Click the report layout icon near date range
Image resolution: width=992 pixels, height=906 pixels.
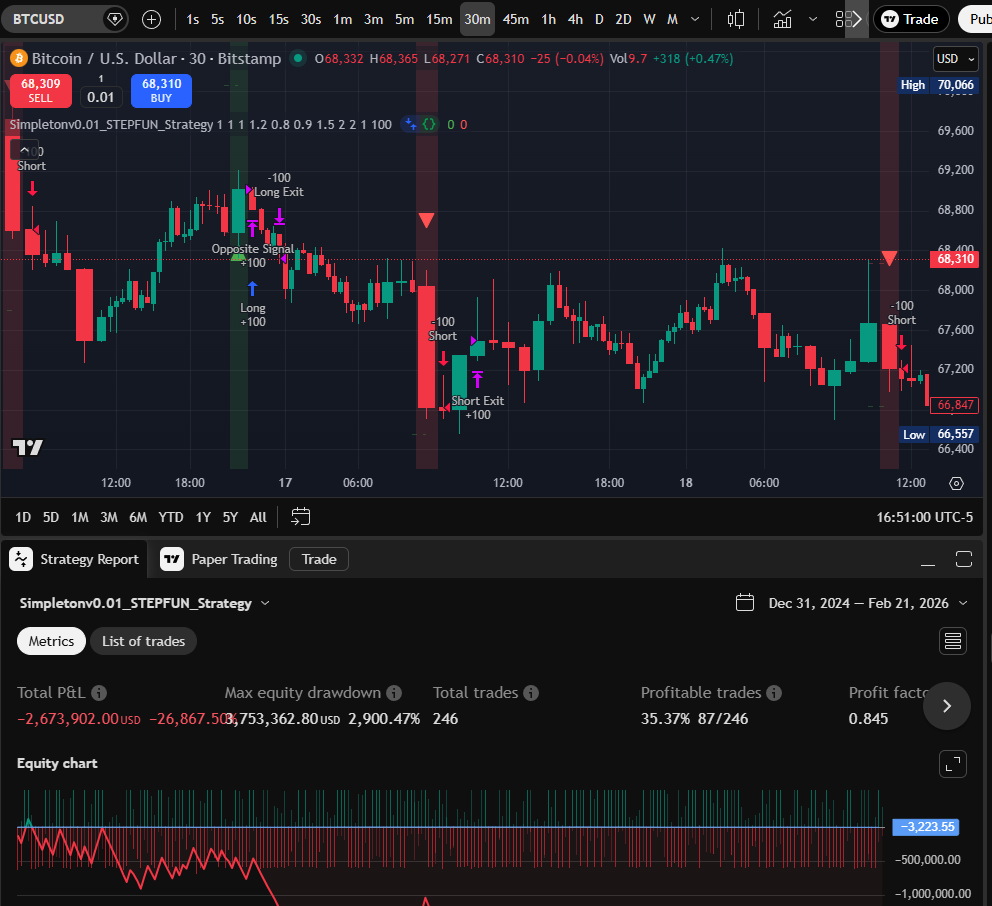(951, 640)
